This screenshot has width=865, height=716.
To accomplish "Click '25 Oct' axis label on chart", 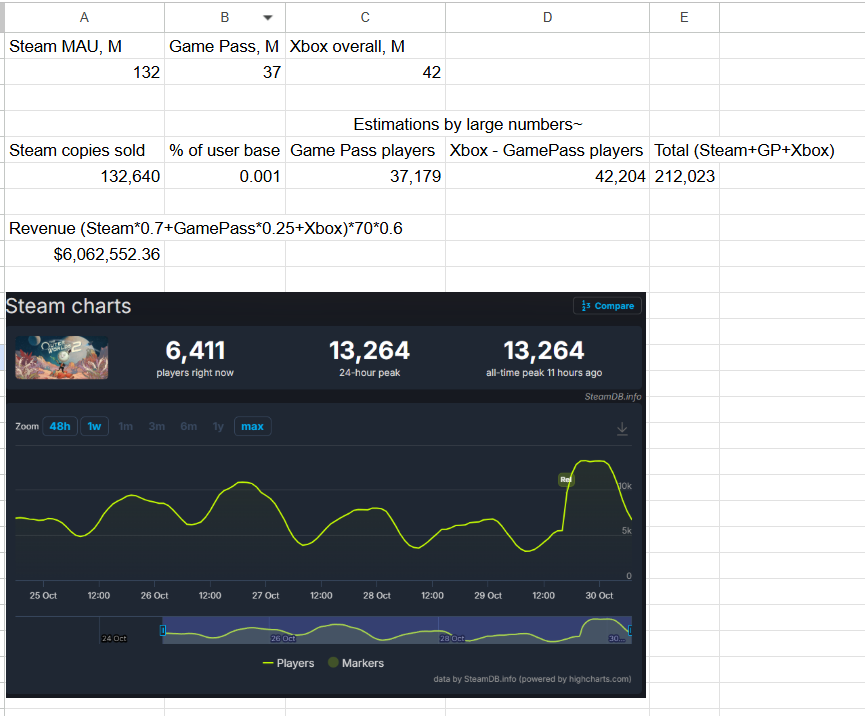I will [x=43, y=595].
